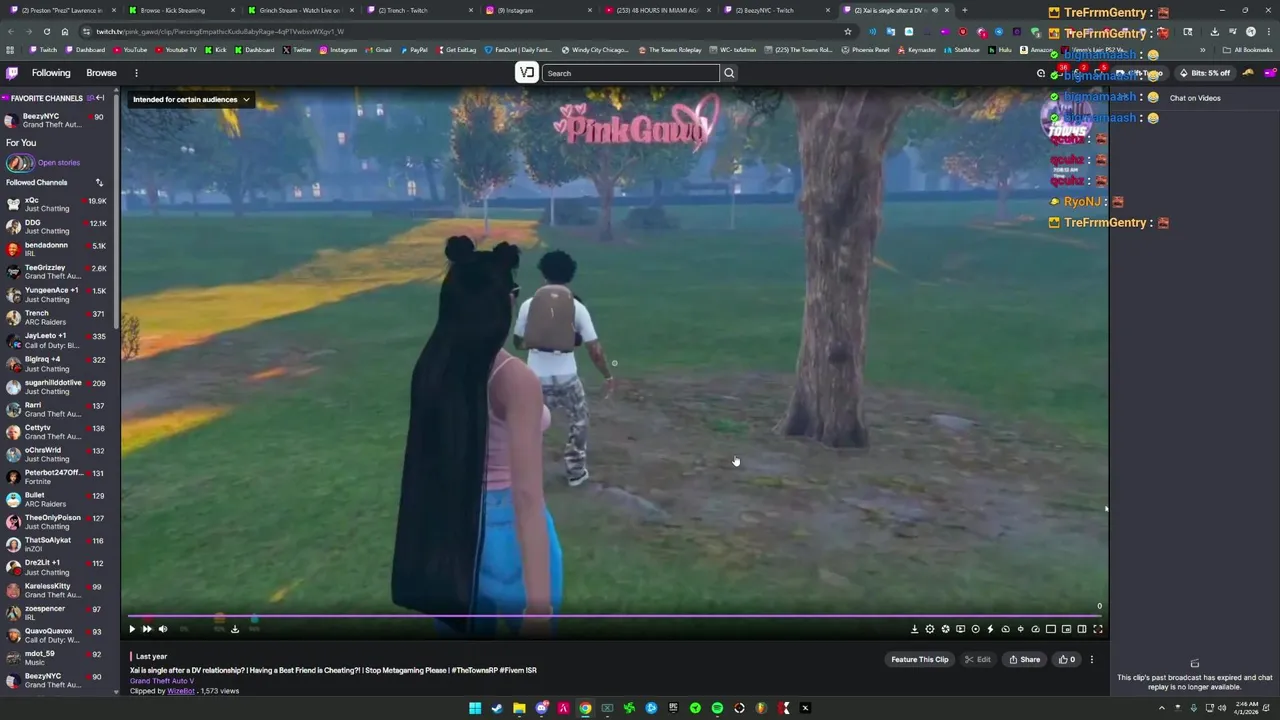Share the clip with the Share button
This screenshot has width=1280, height=720.
pyautogui.click(x=1024, y=659)
